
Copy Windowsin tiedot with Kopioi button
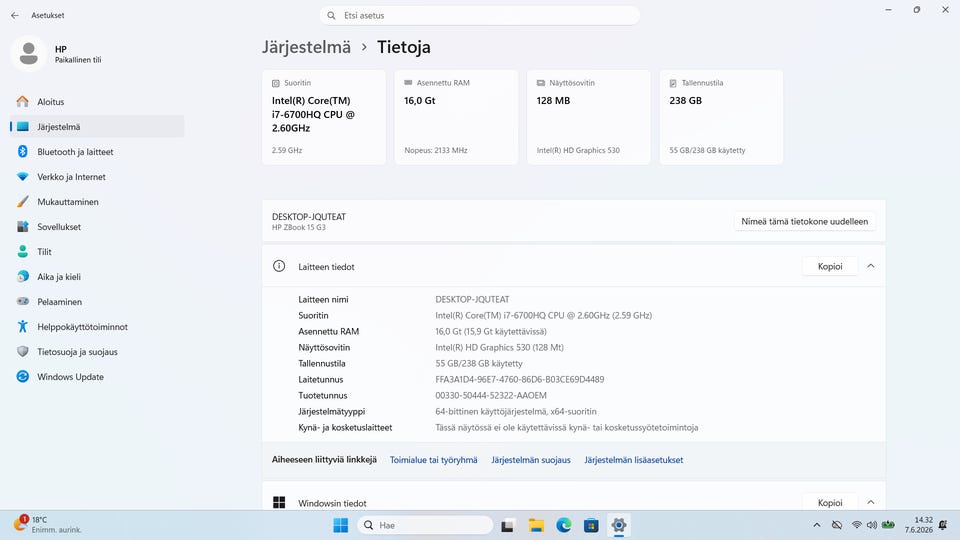coord(830,503)
